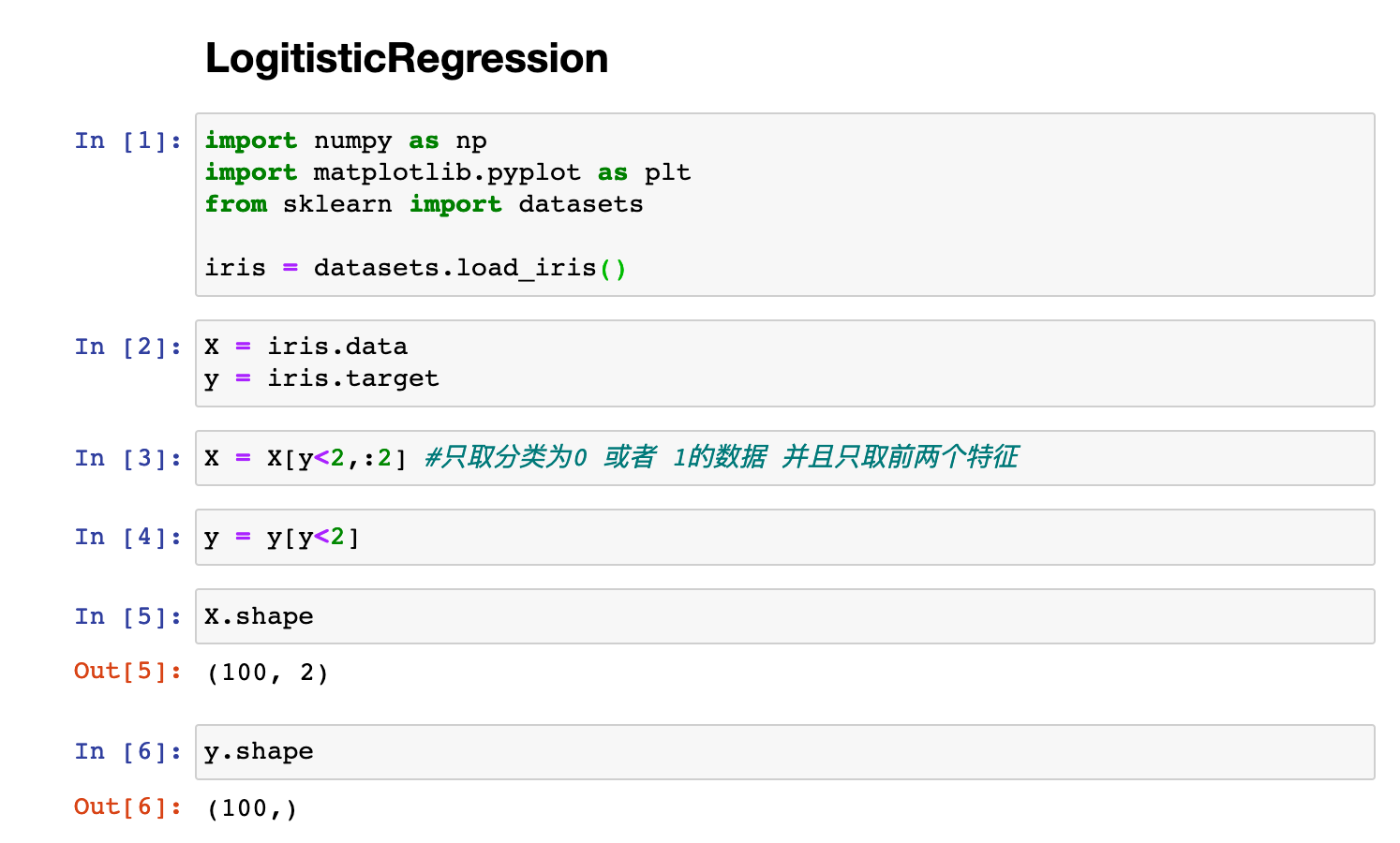The image size is (1400, 843).
Task: Click the LogitisticRegression heading
Action: [407, 58]
